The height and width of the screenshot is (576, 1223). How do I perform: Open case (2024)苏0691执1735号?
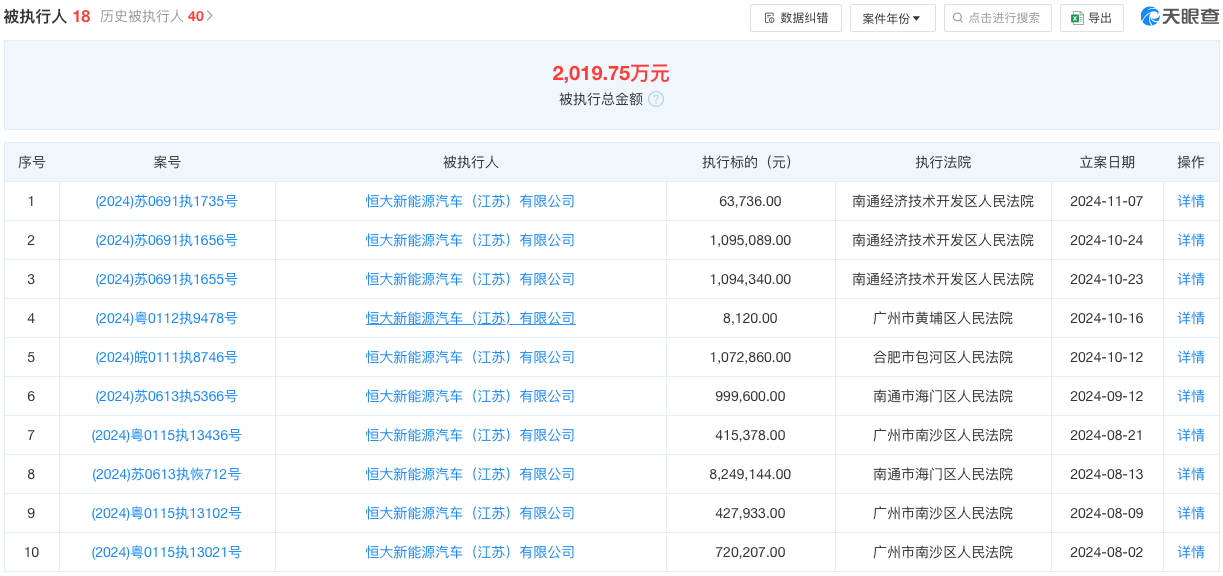click(x=166, y=201)
